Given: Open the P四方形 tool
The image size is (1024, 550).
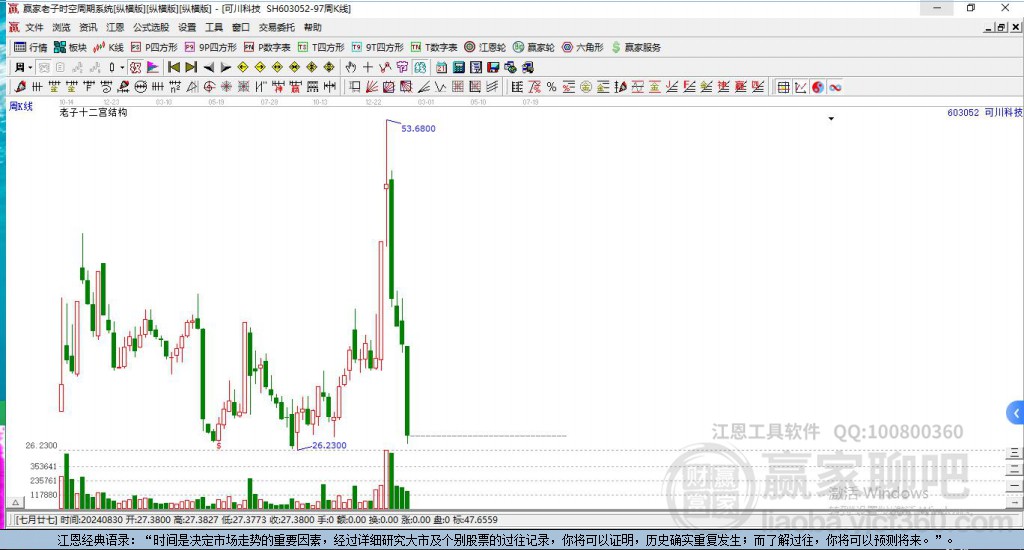Looking at the screenshot, I should click(x=154, y=47).
